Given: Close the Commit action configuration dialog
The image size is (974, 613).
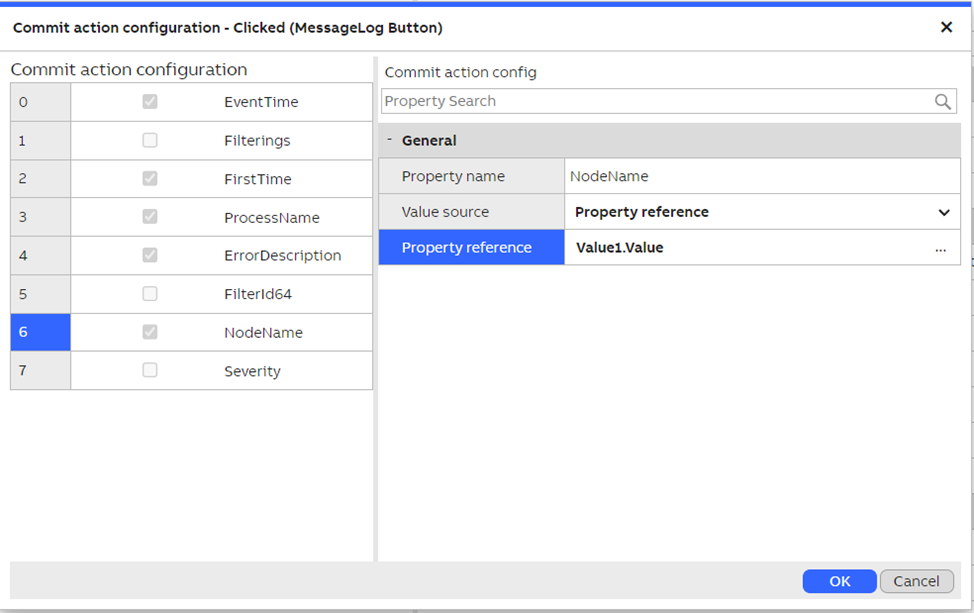Looking at the screenshot, I should [x=946, y=27].
